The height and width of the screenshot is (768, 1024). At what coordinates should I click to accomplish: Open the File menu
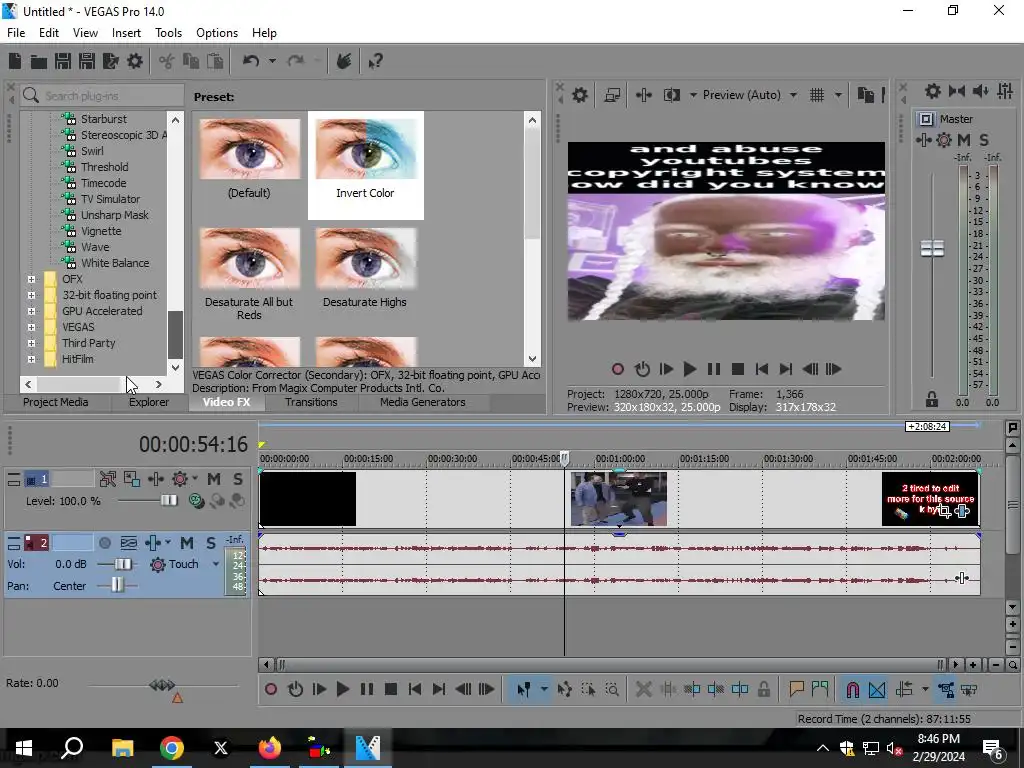16,33
